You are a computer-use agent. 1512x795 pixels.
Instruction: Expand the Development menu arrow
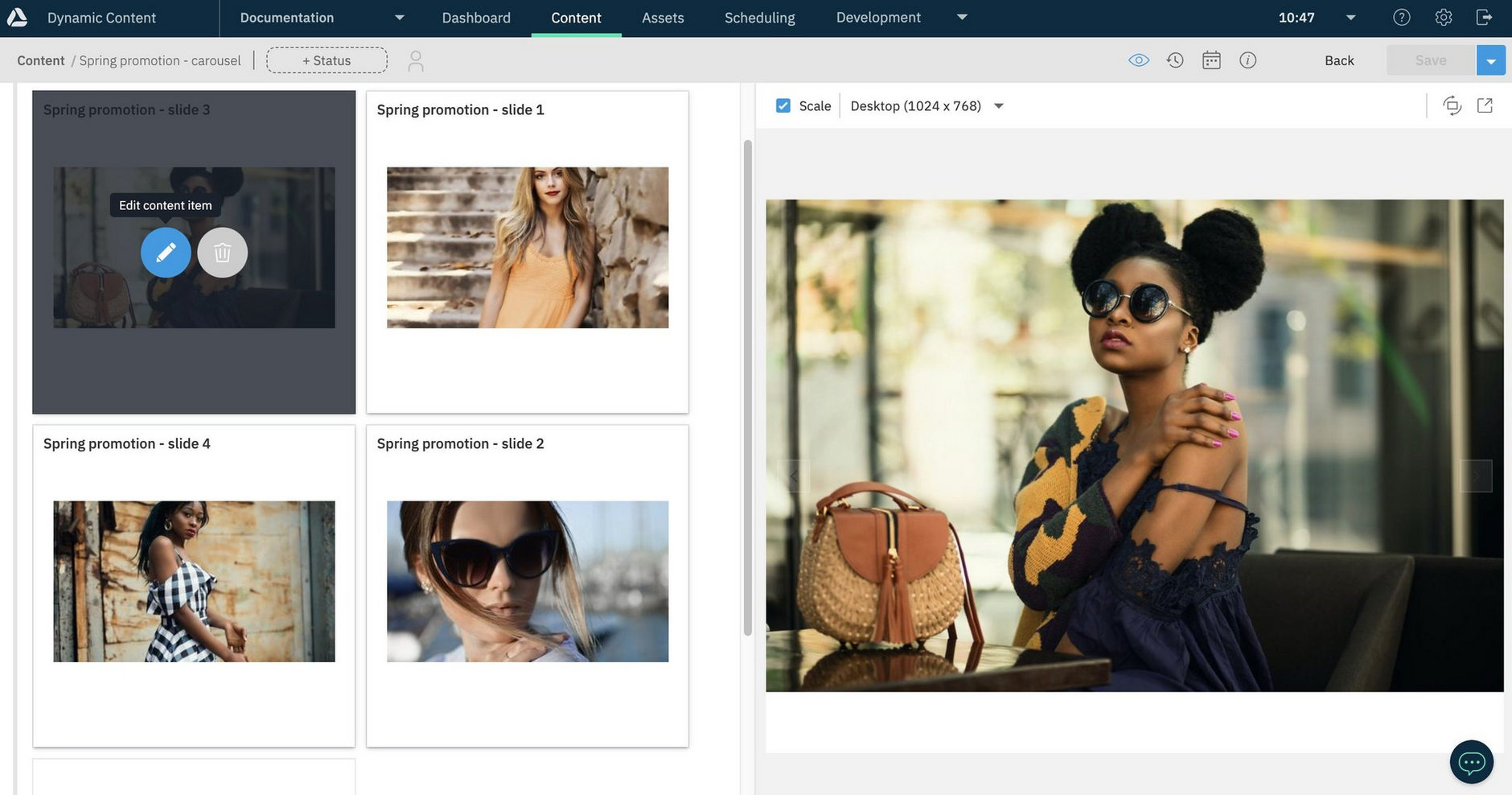pyautogui.click(x=962, y=17)
